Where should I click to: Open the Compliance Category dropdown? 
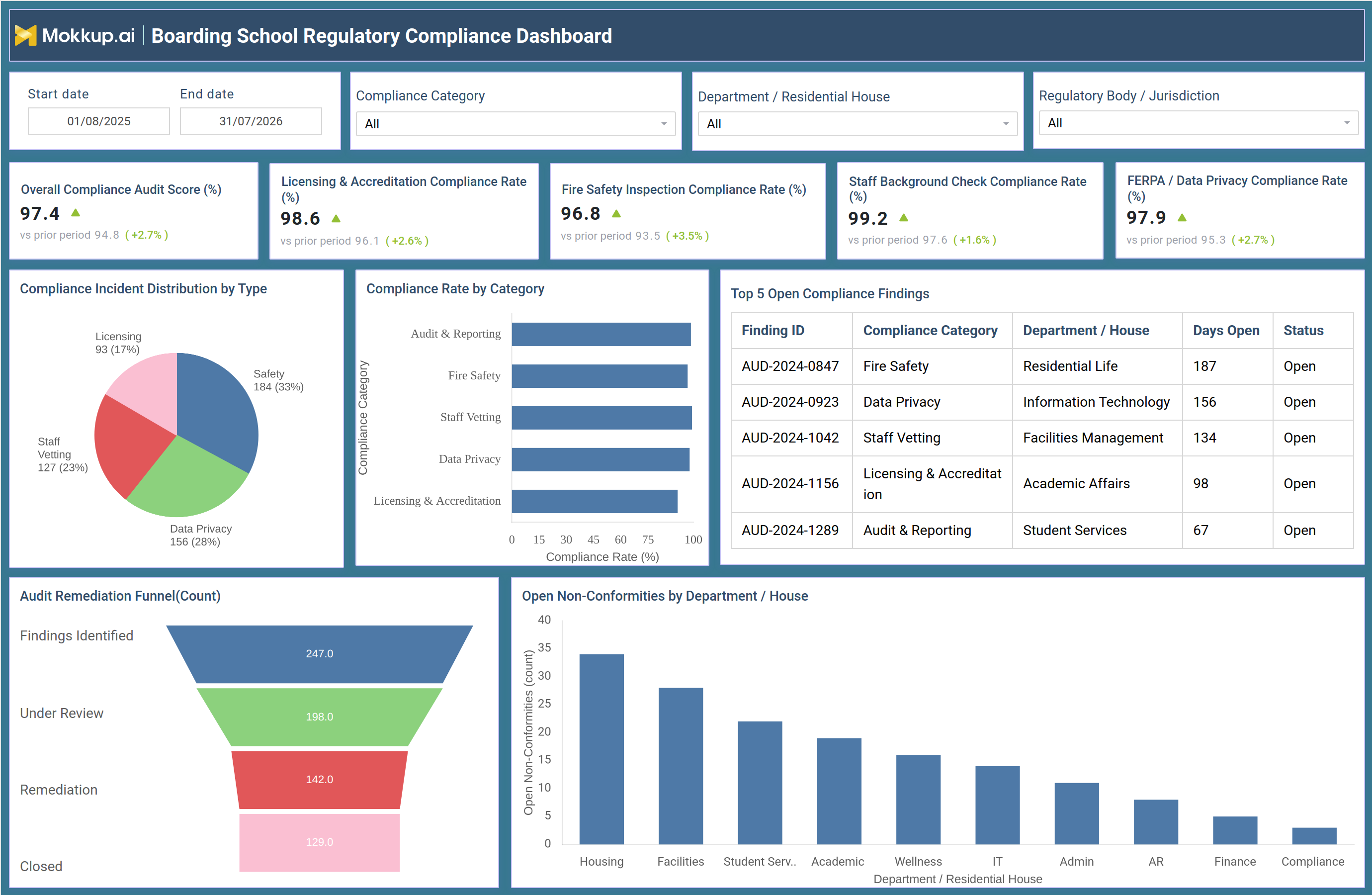[515, 123]
